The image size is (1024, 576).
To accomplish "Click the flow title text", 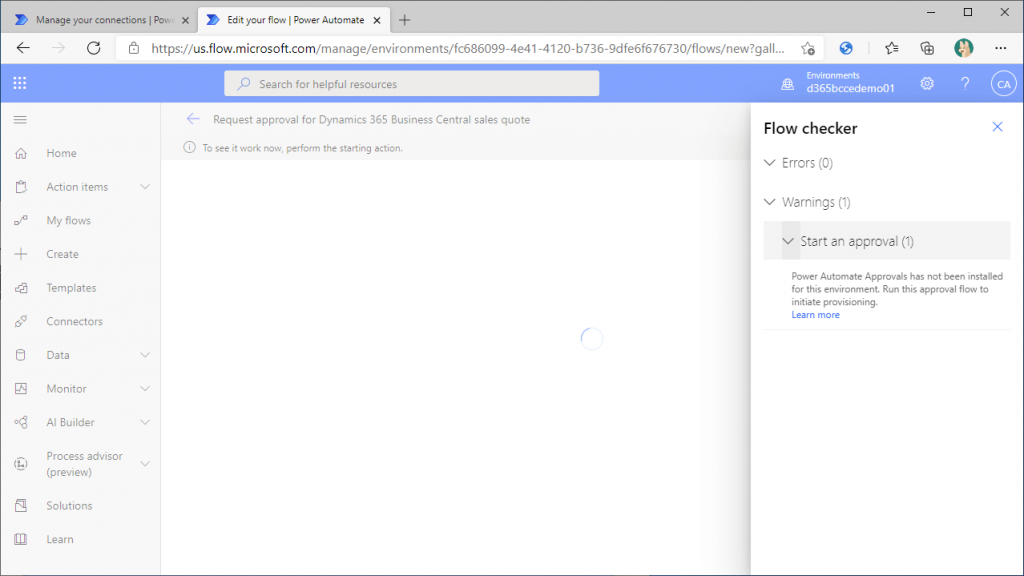I will click(372, 120).
